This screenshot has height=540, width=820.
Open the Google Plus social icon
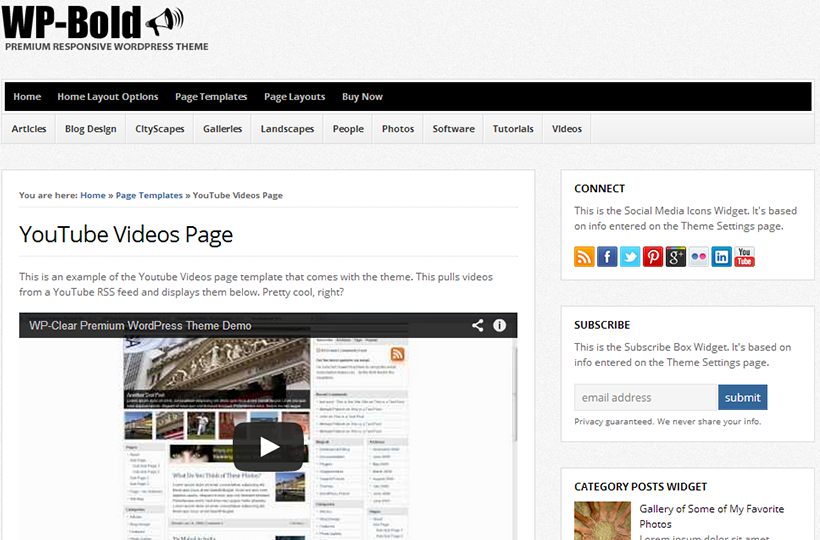(x=676, y=257)
